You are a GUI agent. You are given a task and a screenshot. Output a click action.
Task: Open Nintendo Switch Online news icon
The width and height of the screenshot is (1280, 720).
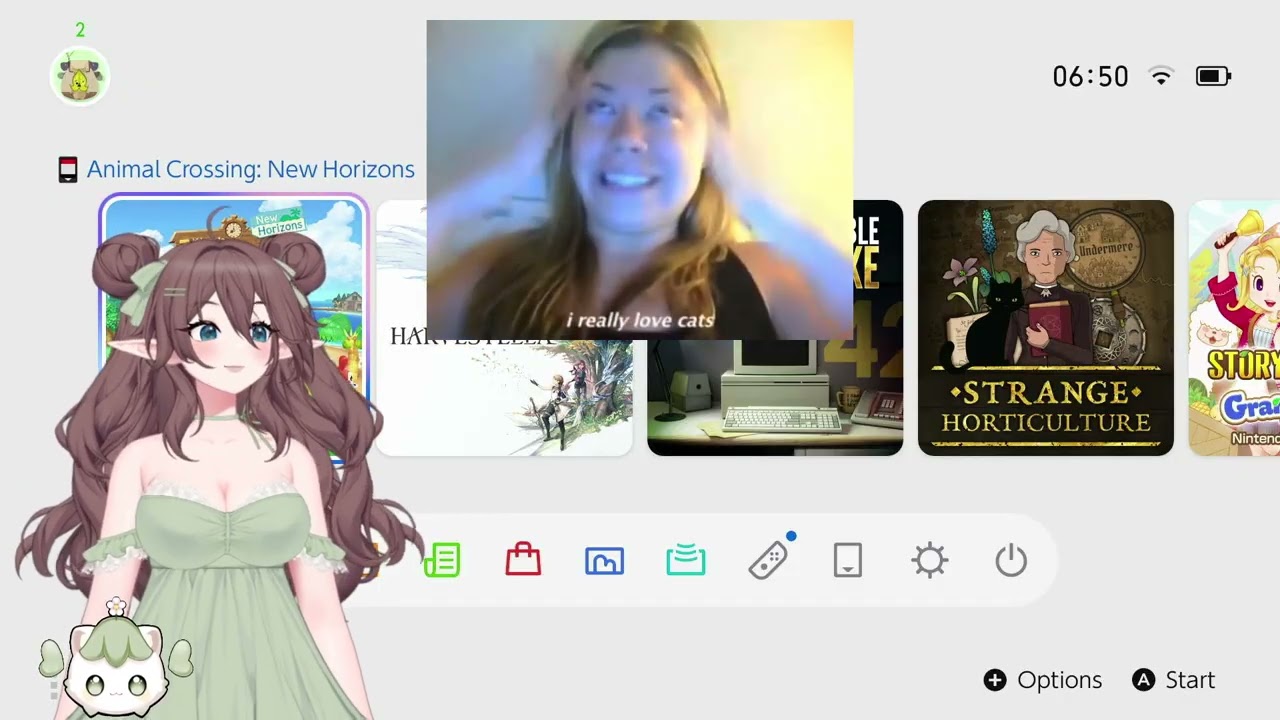pos(442,560)
